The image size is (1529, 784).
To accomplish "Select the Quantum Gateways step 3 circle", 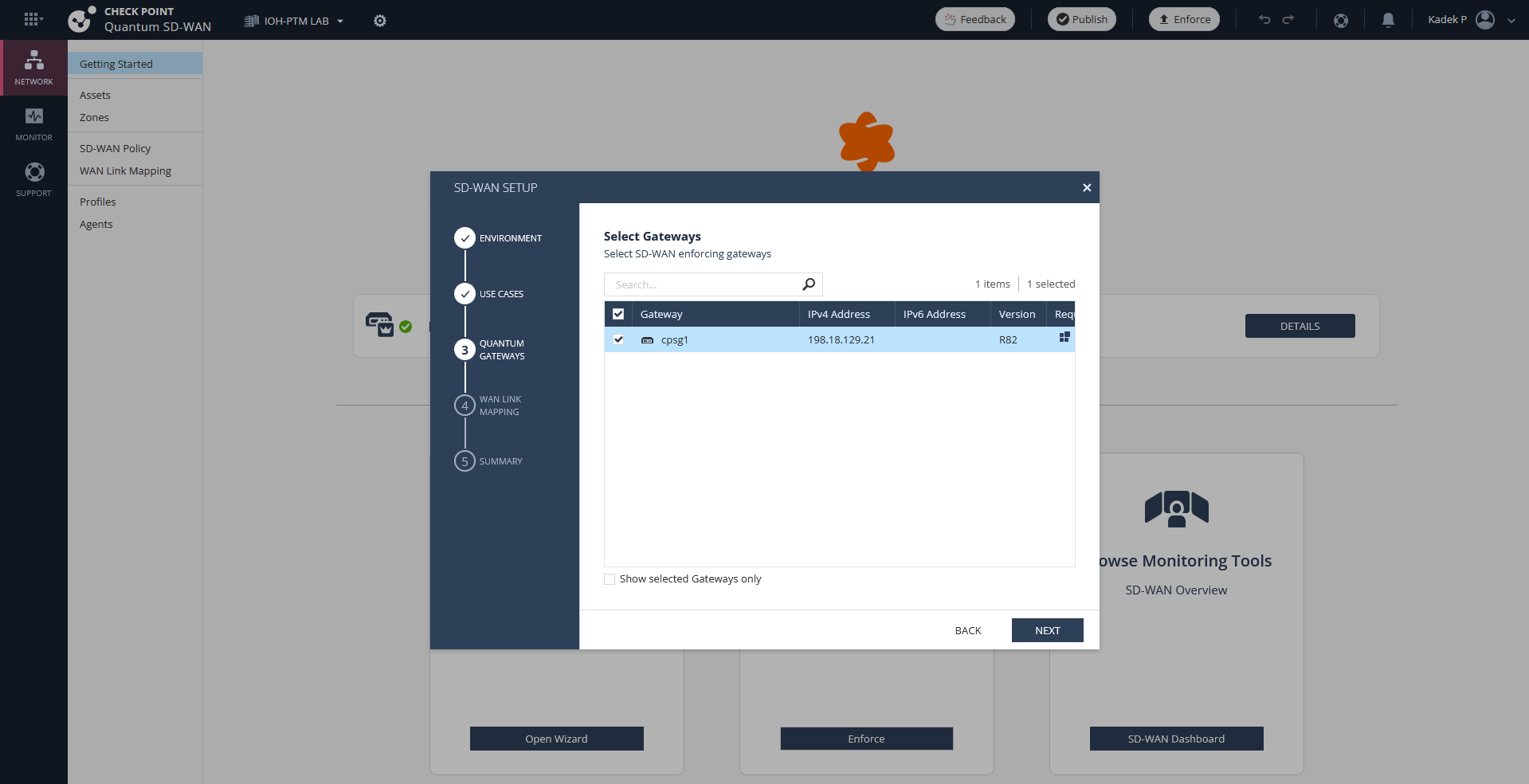I will pyautogui.click(x=465, y=350).
